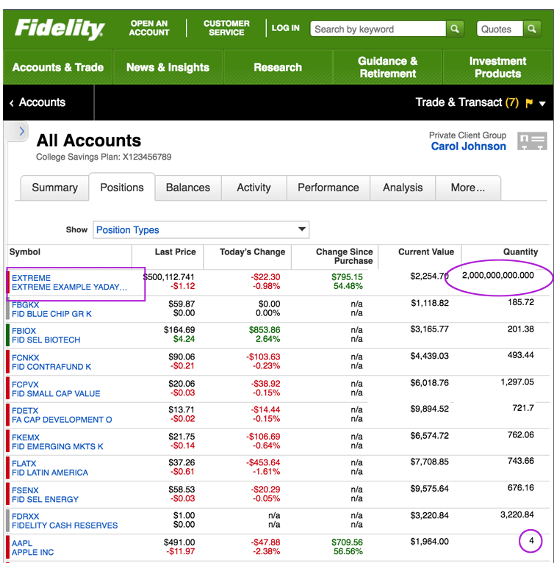Click the Last Price column header
The image size is (559, 567).
coord(175,252)
